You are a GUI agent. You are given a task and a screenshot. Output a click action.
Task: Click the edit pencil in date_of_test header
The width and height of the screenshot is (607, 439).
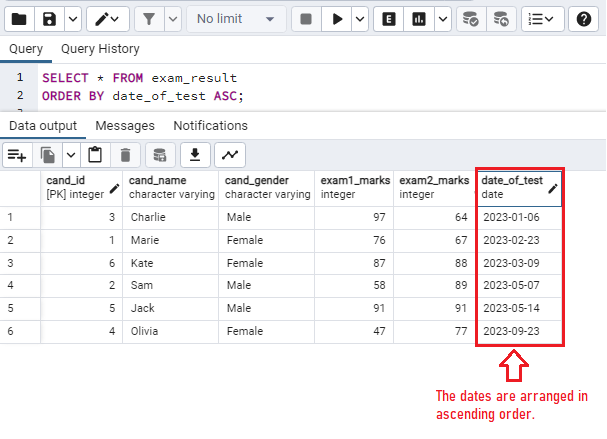(553, 189)
